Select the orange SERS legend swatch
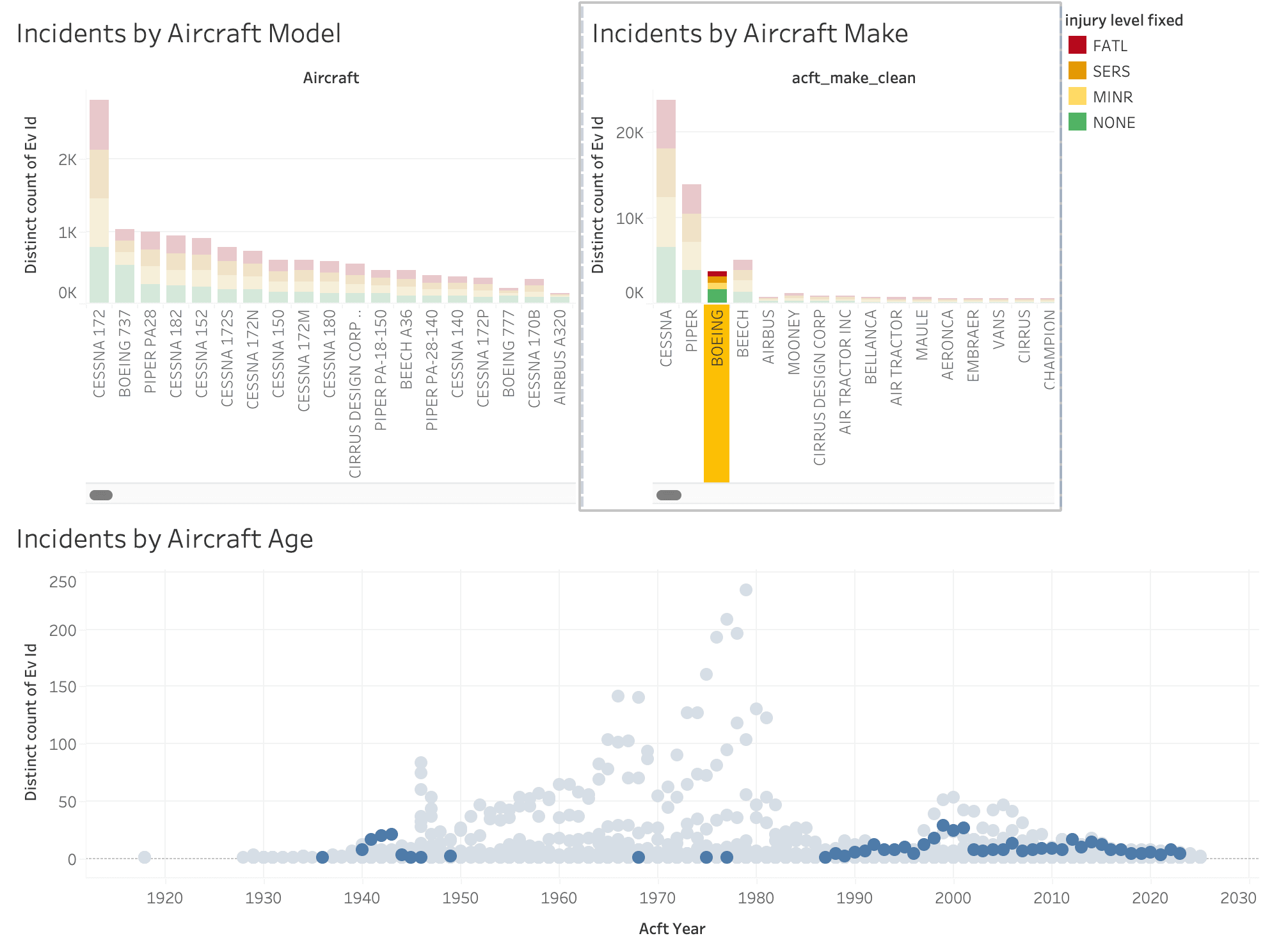 click(1077, 71)
